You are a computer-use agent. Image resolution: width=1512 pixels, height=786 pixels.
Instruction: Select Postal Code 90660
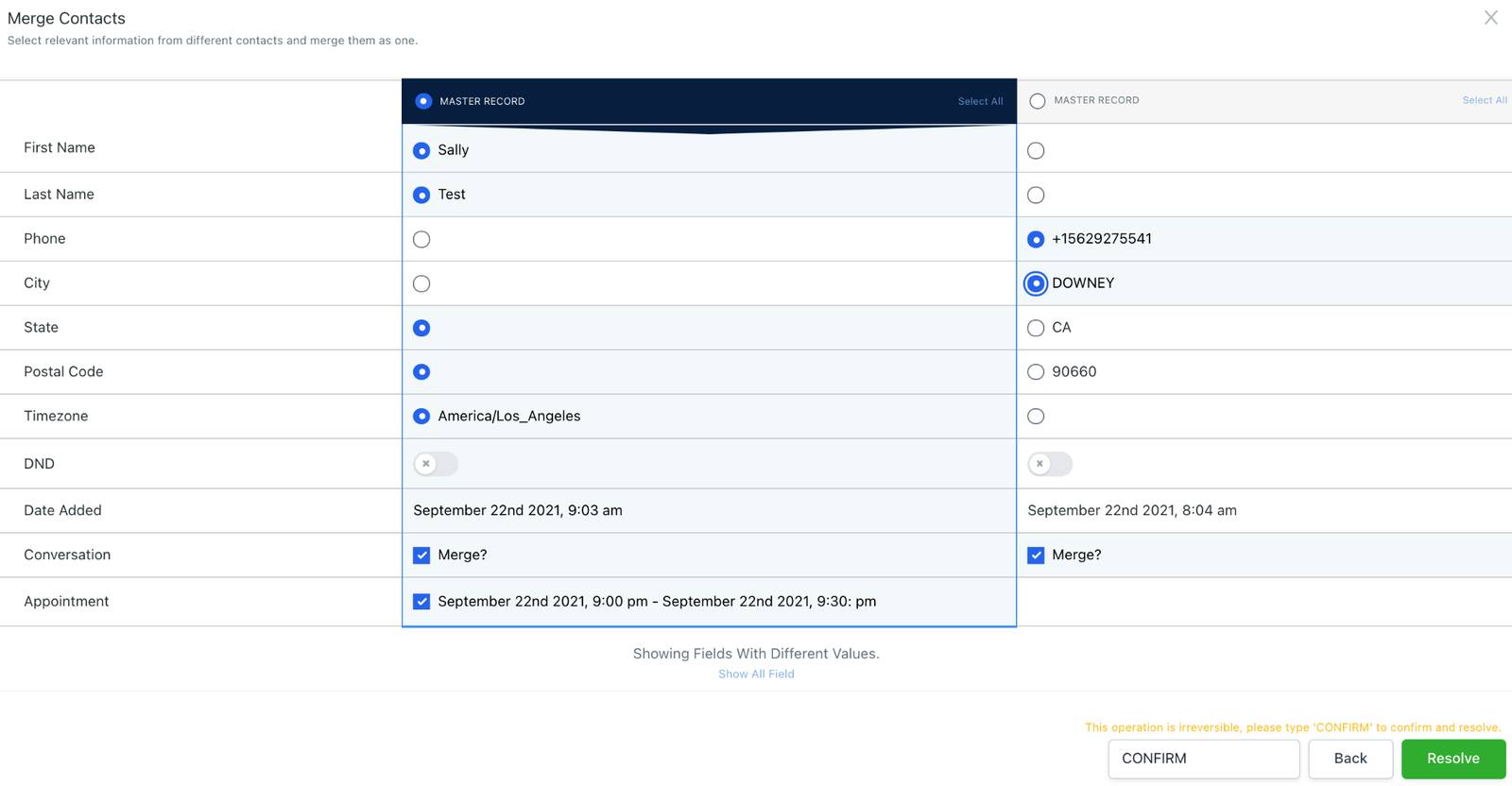point(1036,372)
